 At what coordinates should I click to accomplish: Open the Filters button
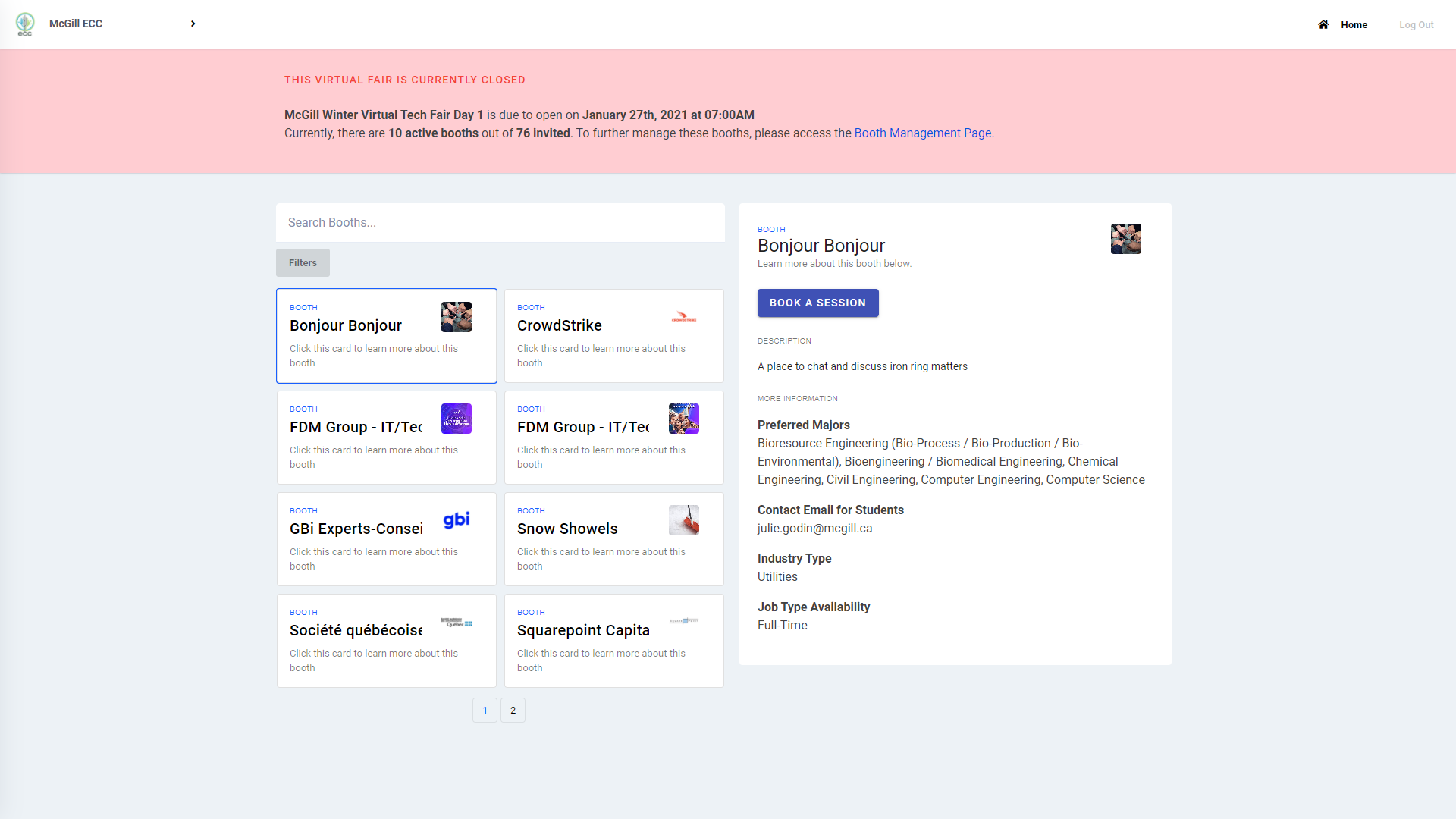tap(303, 262)
